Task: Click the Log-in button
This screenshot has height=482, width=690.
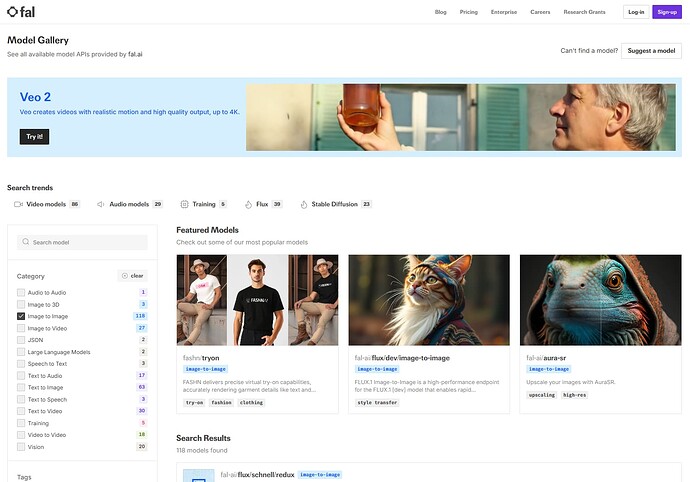Action: [x=636, y=12]
